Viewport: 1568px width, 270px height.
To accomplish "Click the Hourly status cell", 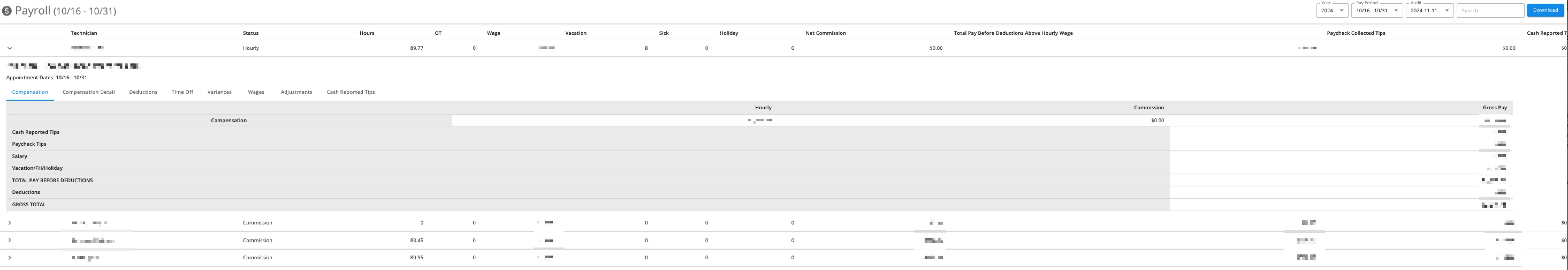I will click(251, 48).
